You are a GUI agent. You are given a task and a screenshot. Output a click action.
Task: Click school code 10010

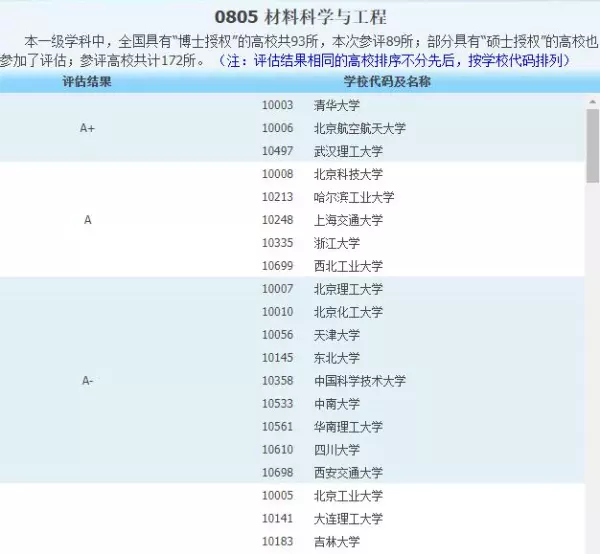(x=277, y=311)
